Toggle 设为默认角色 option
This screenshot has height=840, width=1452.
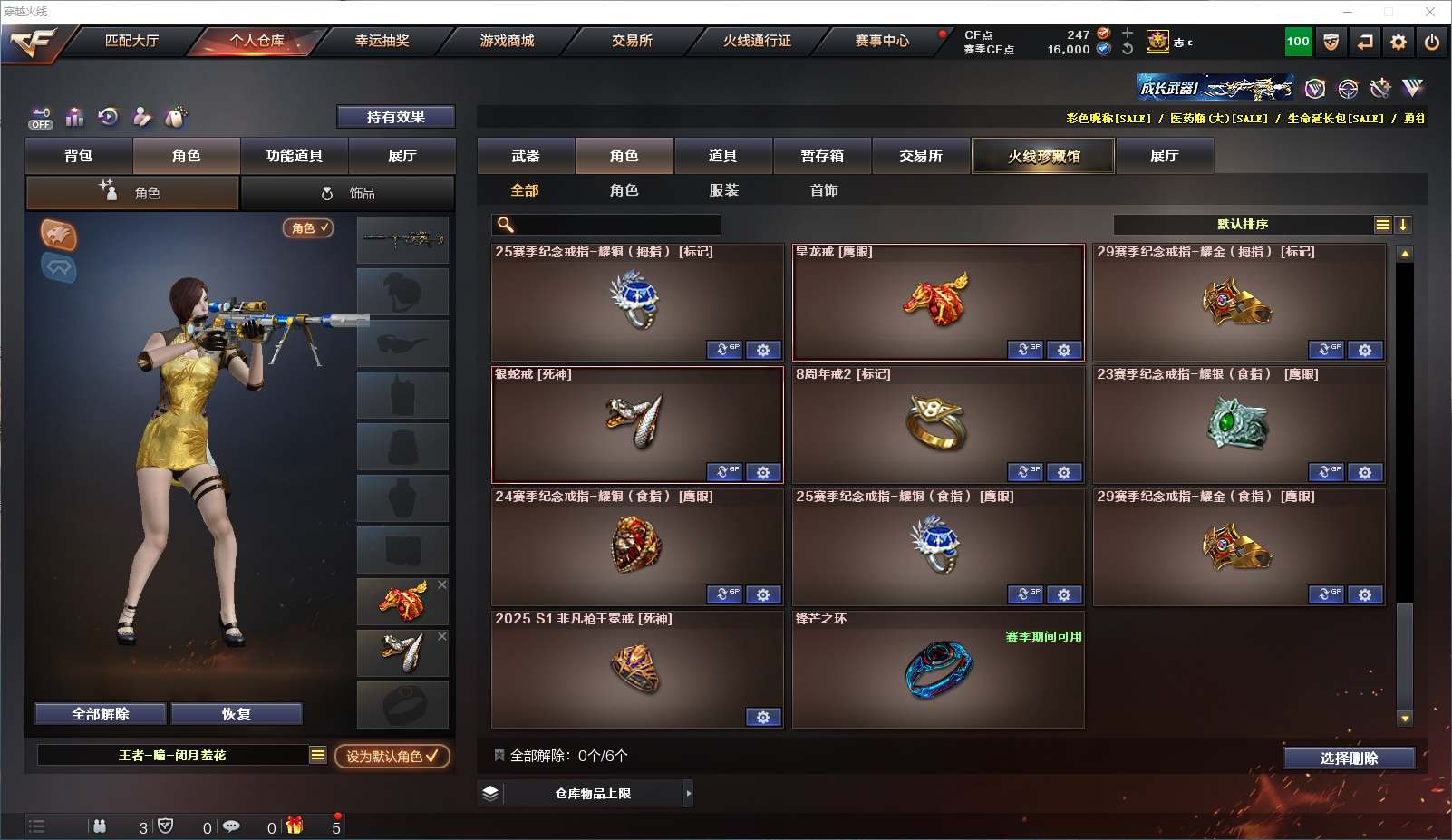392,756
